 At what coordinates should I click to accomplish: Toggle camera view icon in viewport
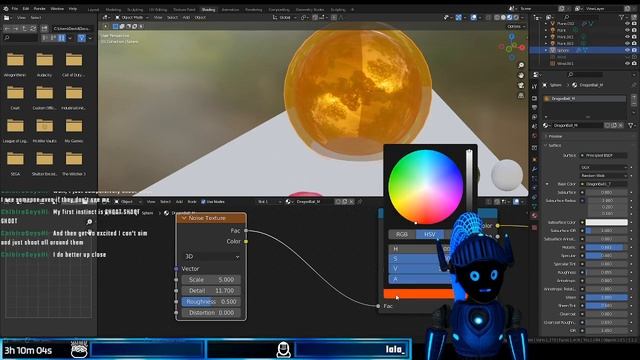tap(521, 85)
